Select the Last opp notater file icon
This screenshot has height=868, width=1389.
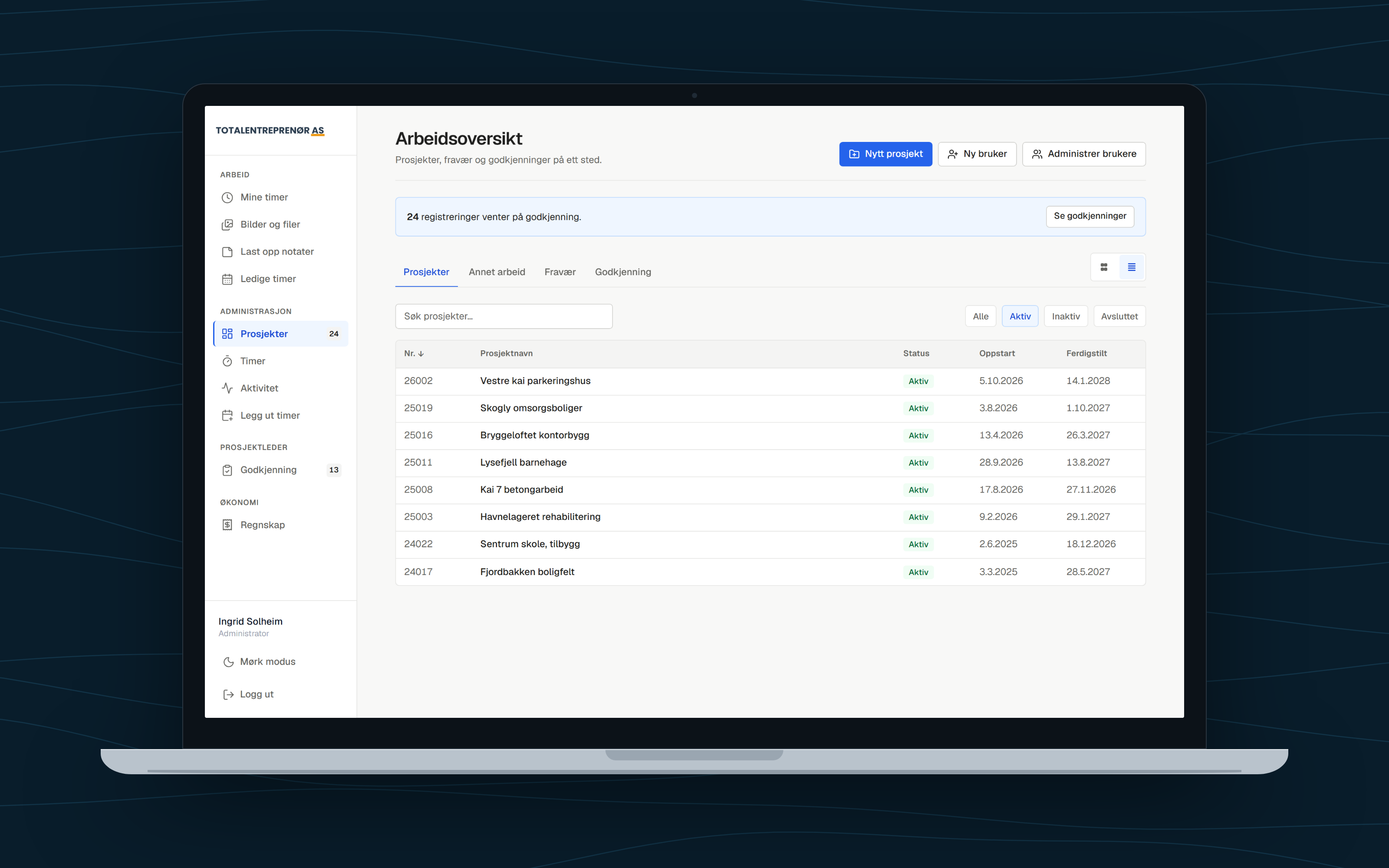[227, 252]
